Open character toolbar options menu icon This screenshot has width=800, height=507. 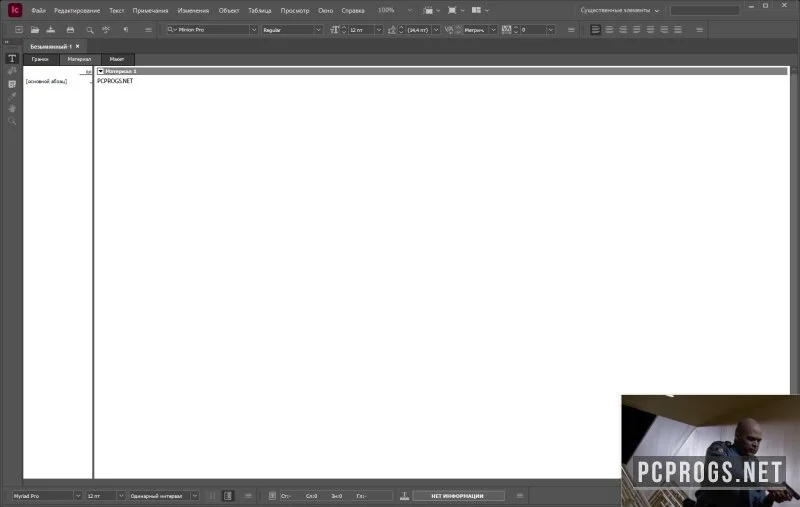click(x=571, y=30)
